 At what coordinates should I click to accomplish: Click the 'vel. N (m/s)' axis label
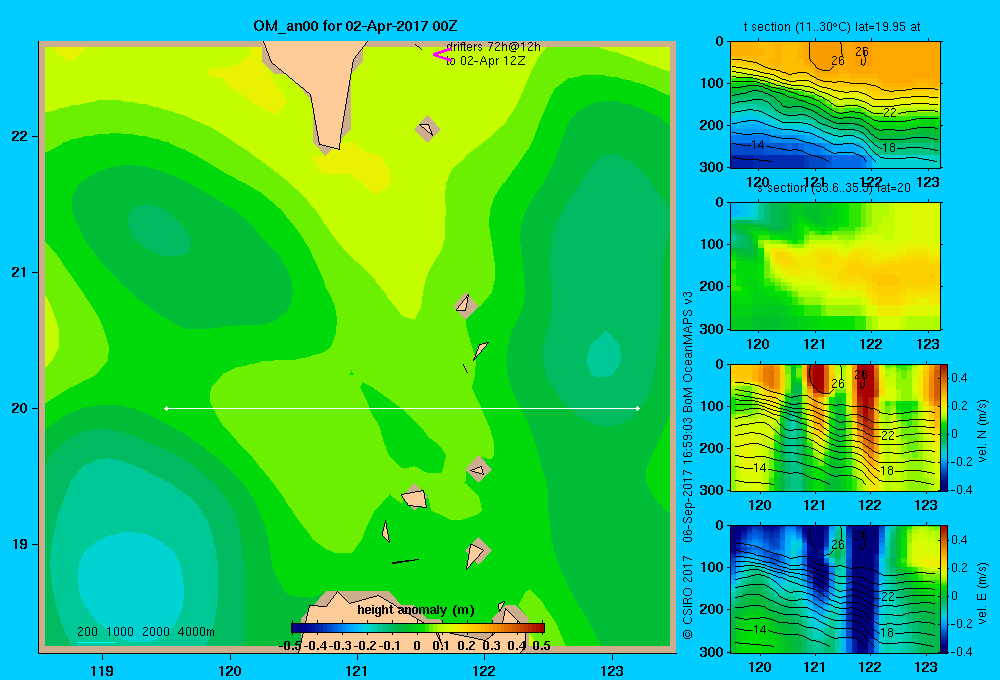tap(983, 431)
